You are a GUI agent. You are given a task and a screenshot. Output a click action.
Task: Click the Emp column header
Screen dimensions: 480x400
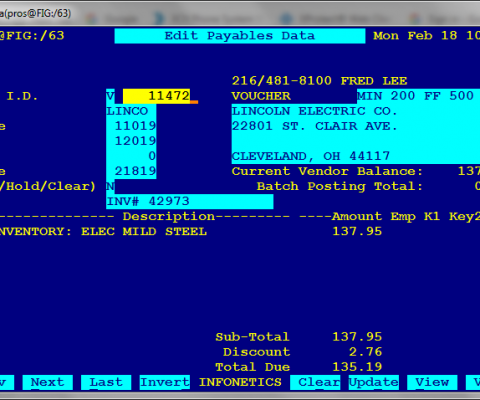click(x=403, y=217)
